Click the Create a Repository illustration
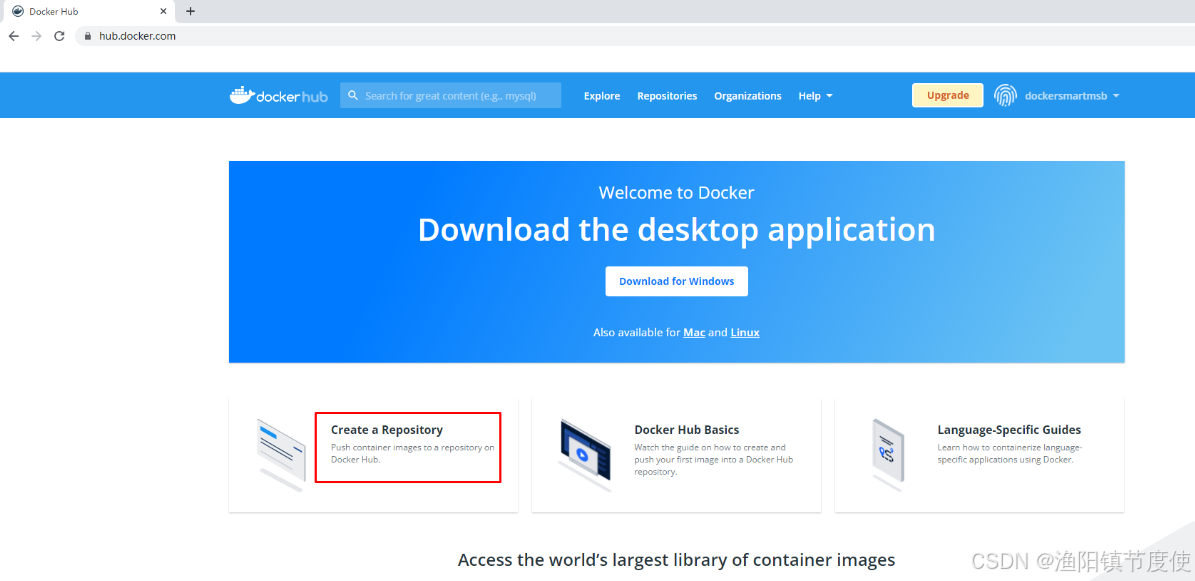The width and height of the screenshot is (1195, 581). pyautogui.click(x=280, y=454)
